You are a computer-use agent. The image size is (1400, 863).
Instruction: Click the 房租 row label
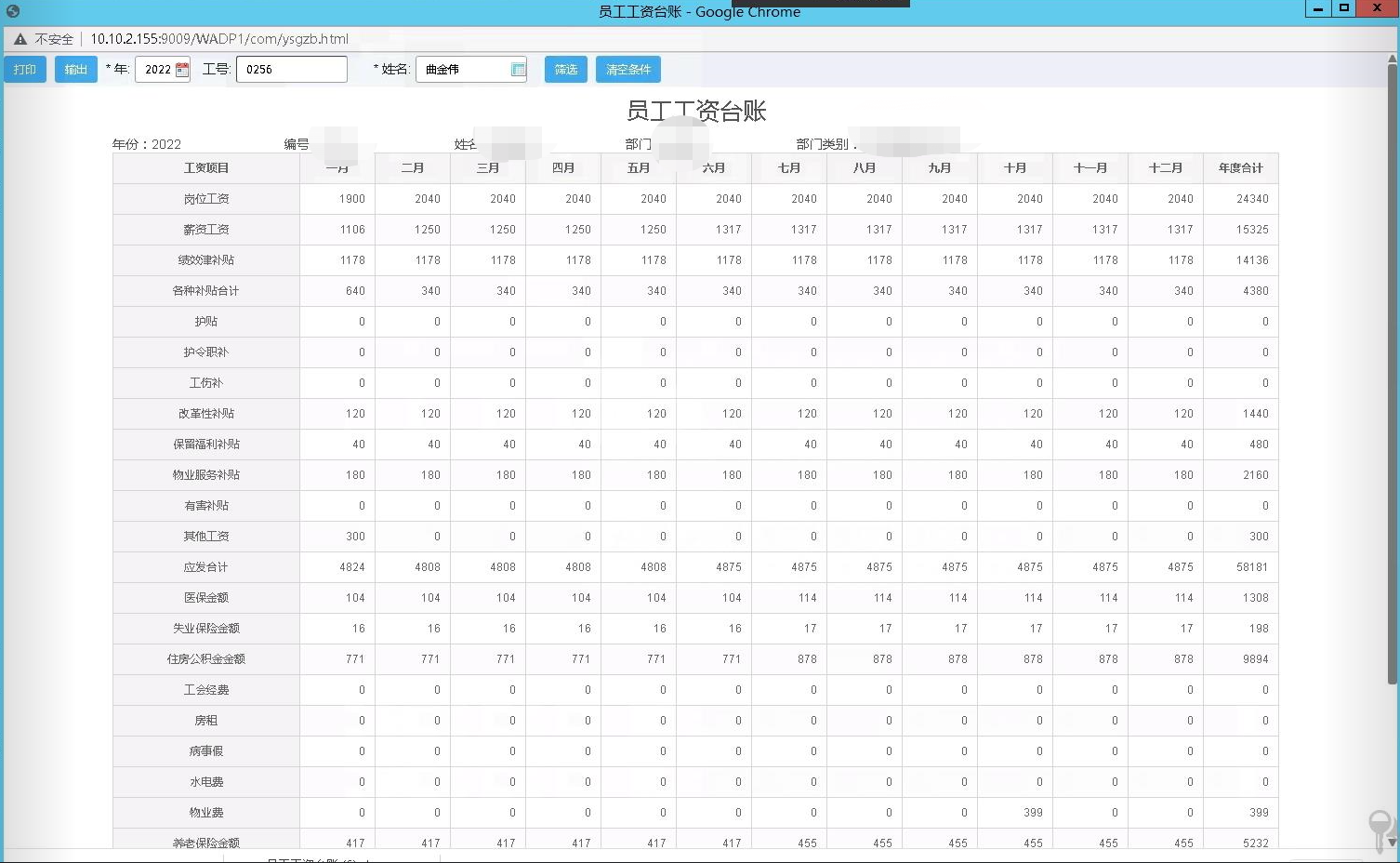[206, 721]
